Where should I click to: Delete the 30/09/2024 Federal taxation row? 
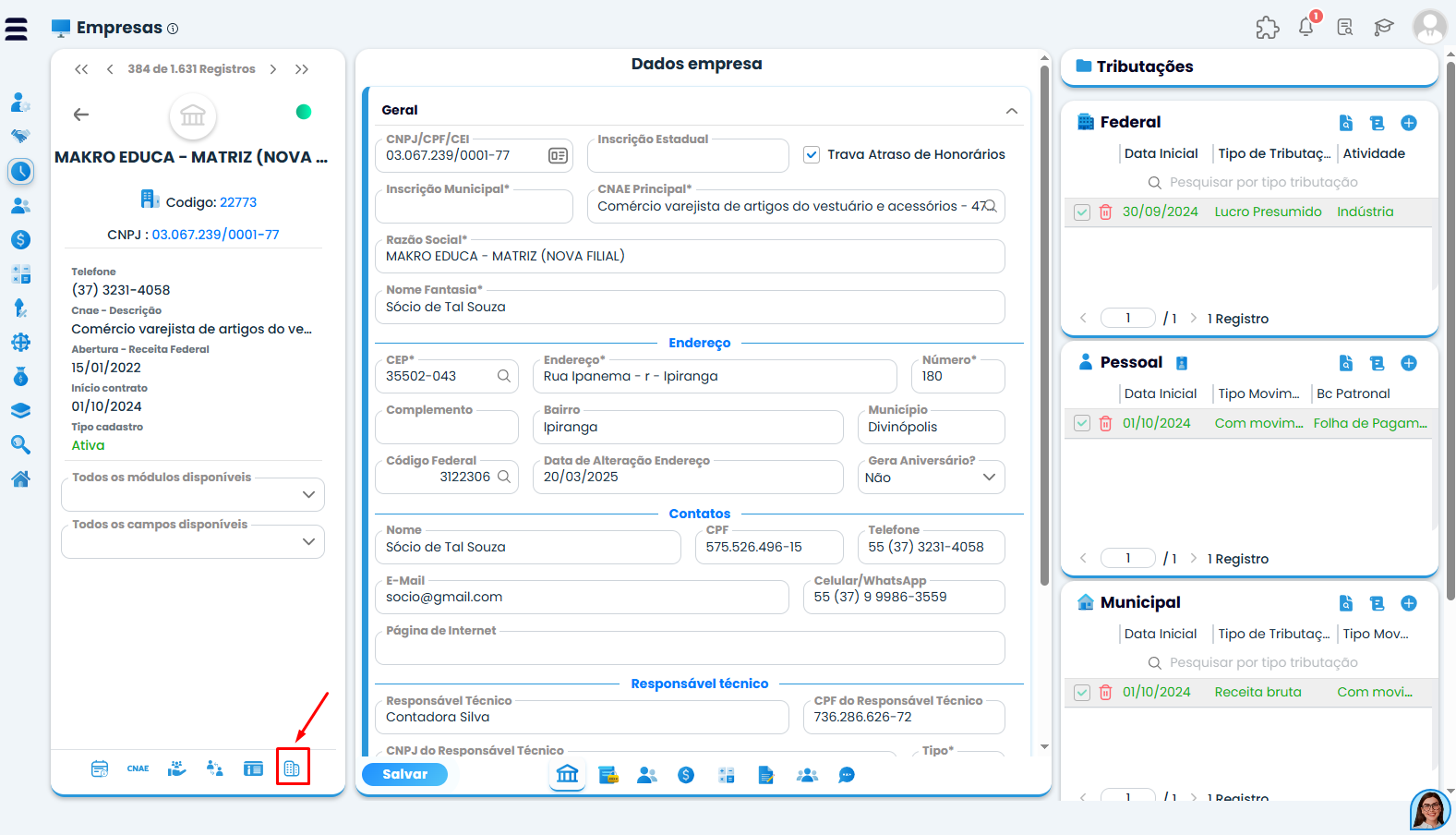click(x=1105, y=212)
